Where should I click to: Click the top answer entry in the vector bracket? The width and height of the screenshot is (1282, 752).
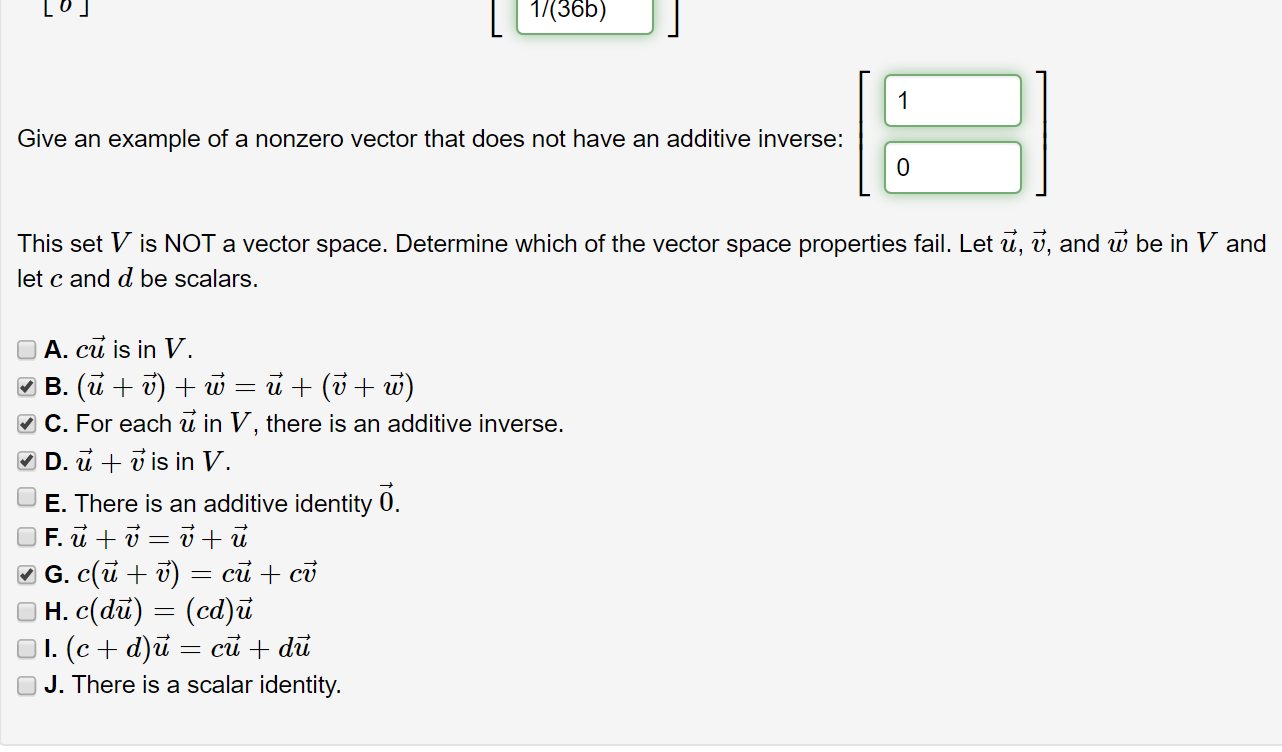(951, 100)
